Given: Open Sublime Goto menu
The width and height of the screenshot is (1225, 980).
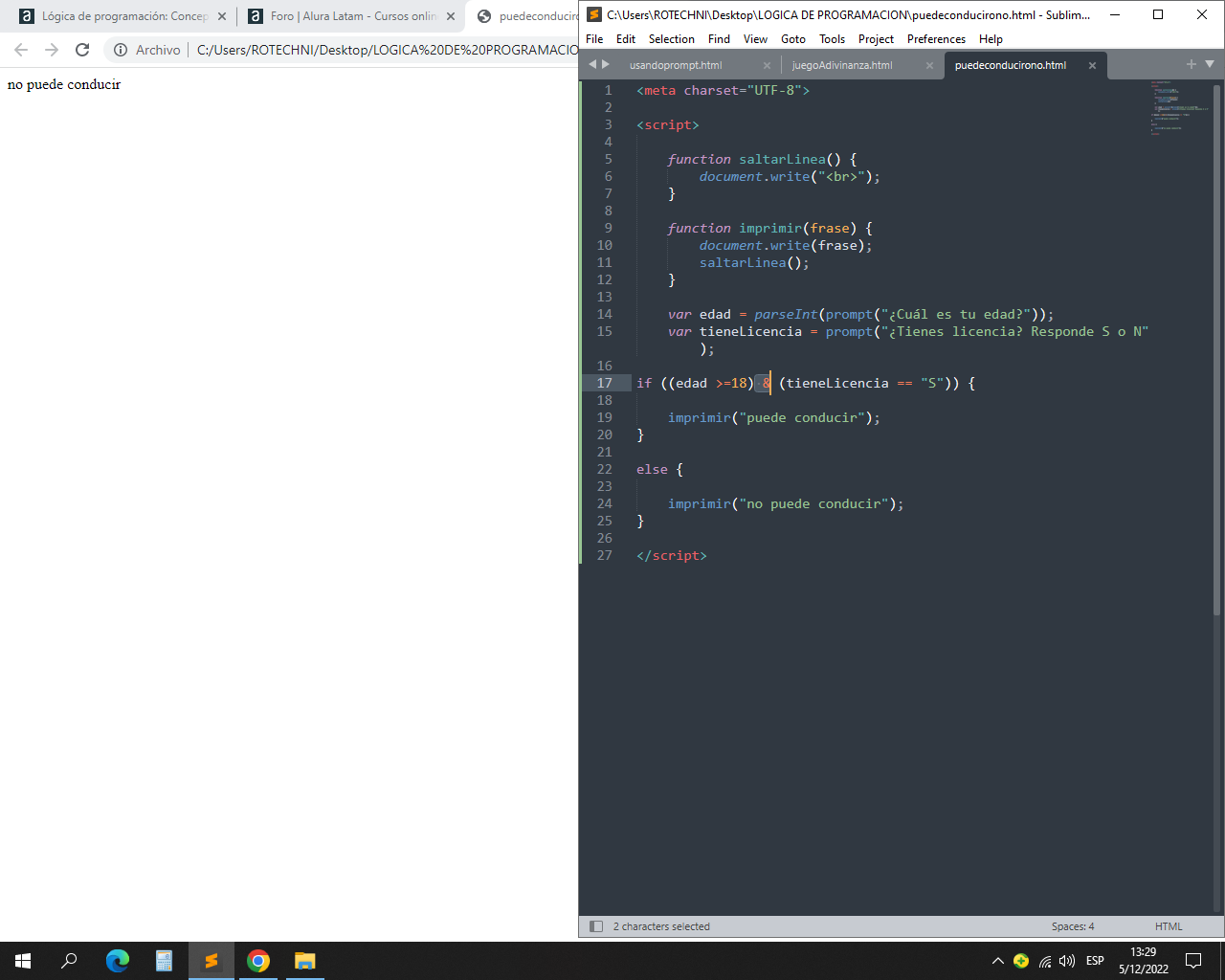Looking at the screenshot, I should (793, 39).
